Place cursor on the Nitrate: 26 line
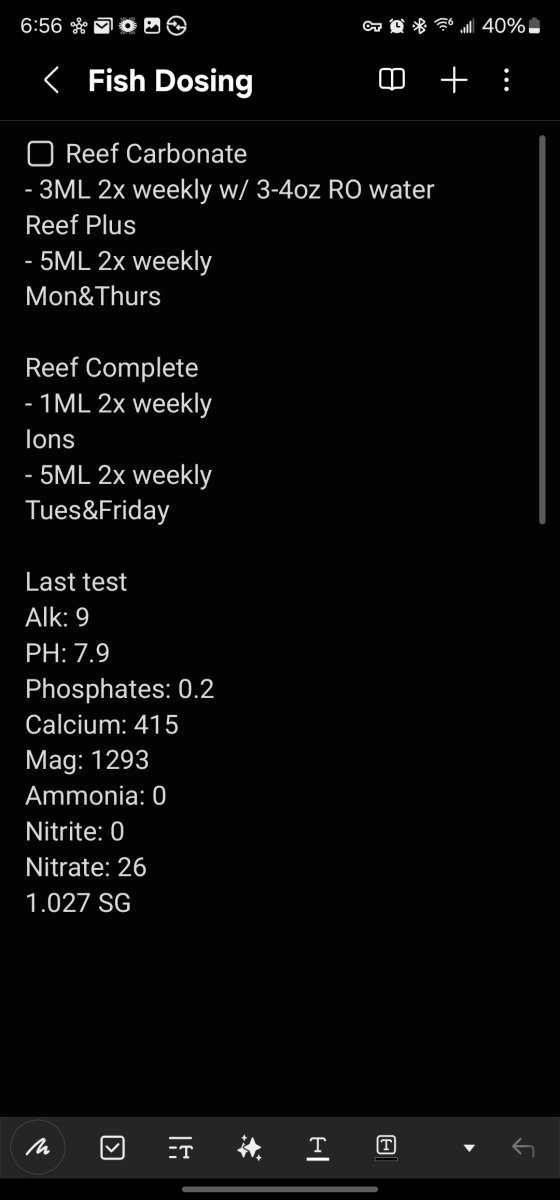This screenshot has height=1200, width=560. 86,867
